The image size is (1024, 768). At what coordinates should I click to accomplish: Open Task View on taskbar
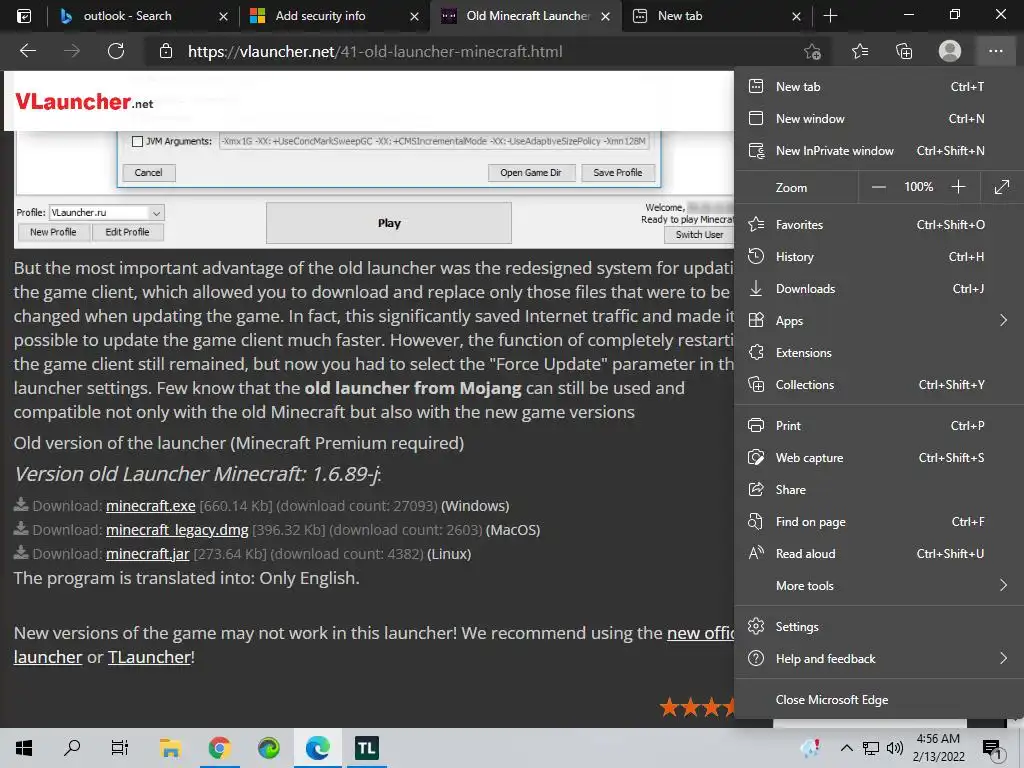(120, 747)
